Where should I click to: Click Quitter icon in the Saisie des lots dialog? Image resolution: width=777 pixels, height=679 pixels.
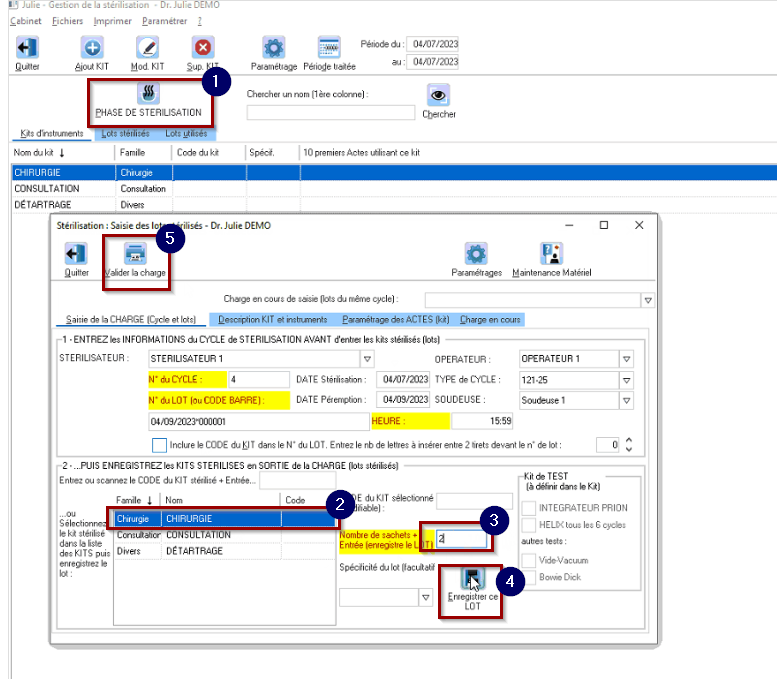76,254
